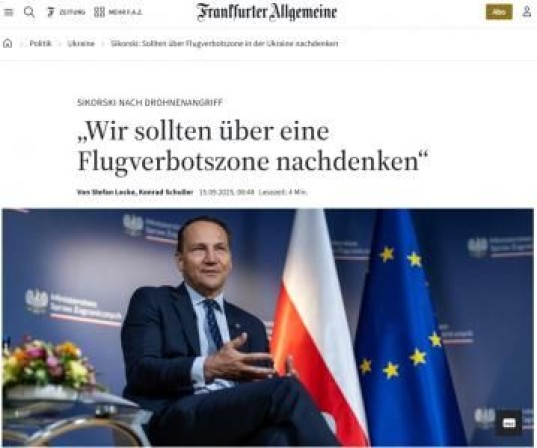This screenshot has width=537, height=448.
Task: Open the Mehr F.A.Z. grid icon
Action: click(99, 12)
